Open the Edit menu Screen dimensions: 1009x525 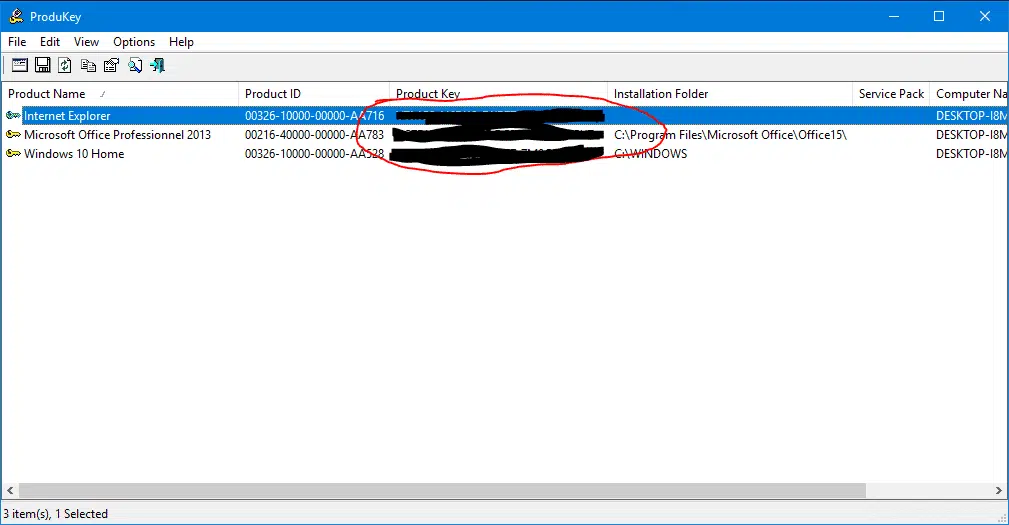point(50,42)
